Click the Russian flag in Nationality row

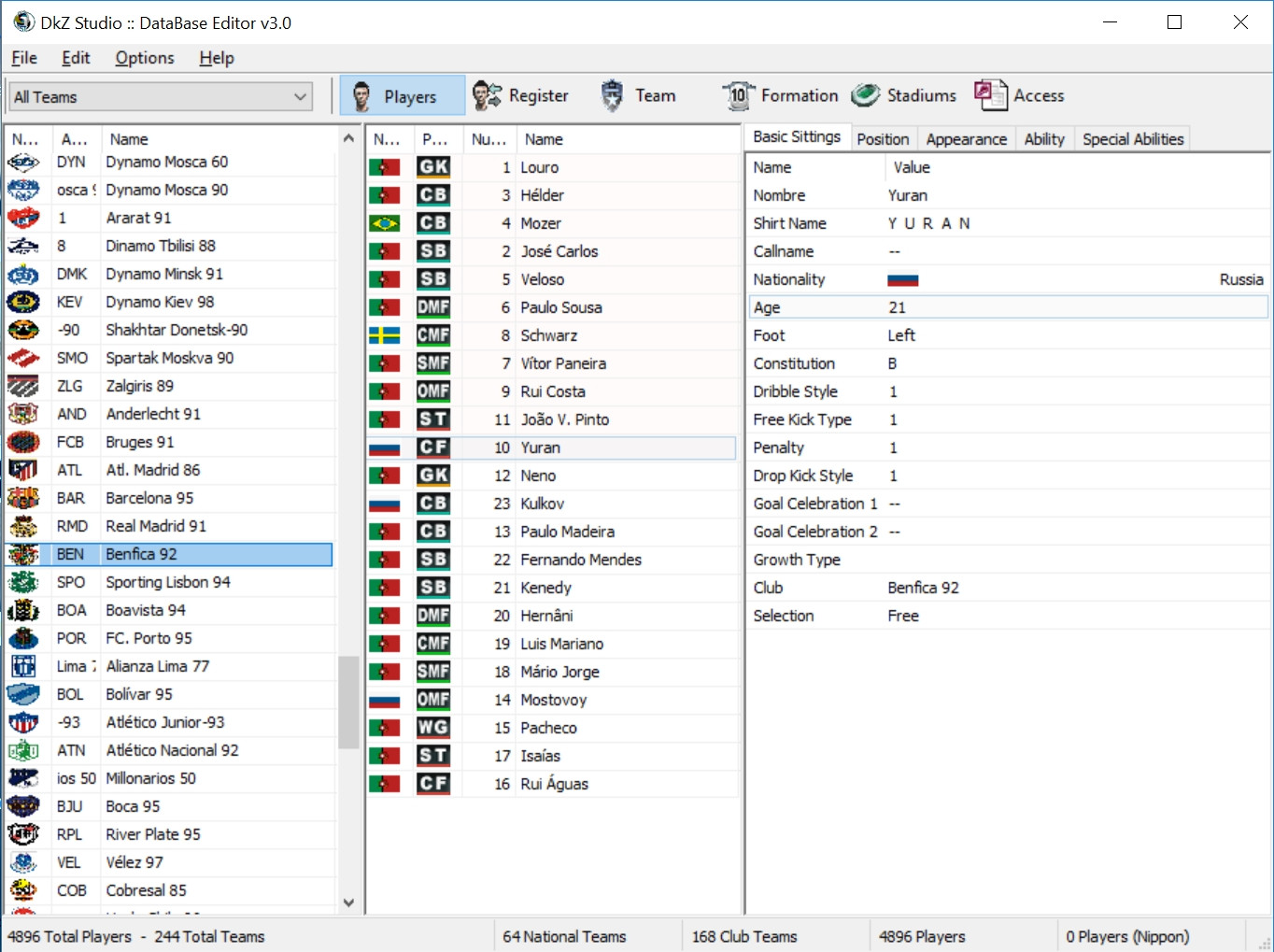(902, 279)
